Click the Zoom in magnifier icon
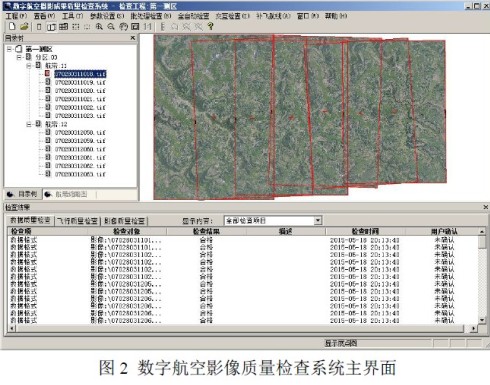 pos(99,27)
